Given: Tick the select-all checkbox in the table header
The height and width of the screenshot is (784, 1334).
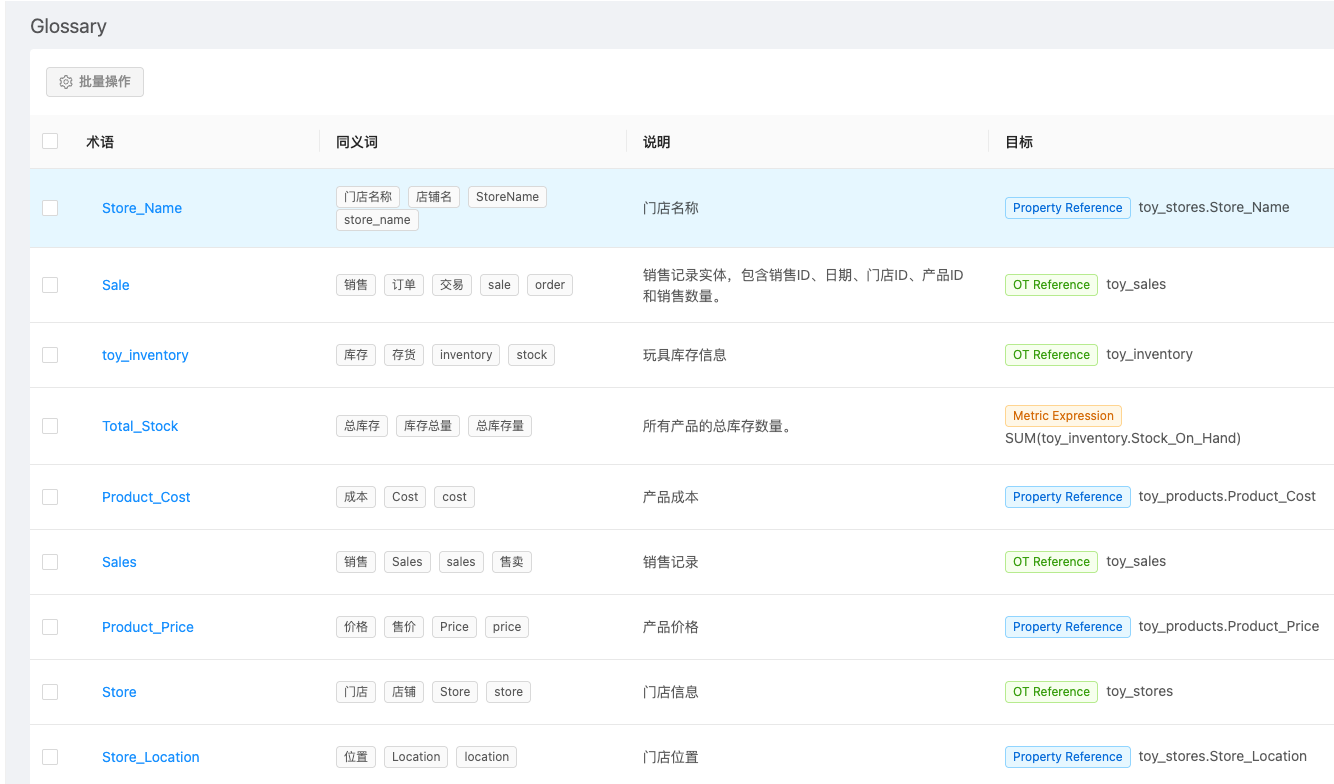Looking at the screenshot, I should coord(50,141).
